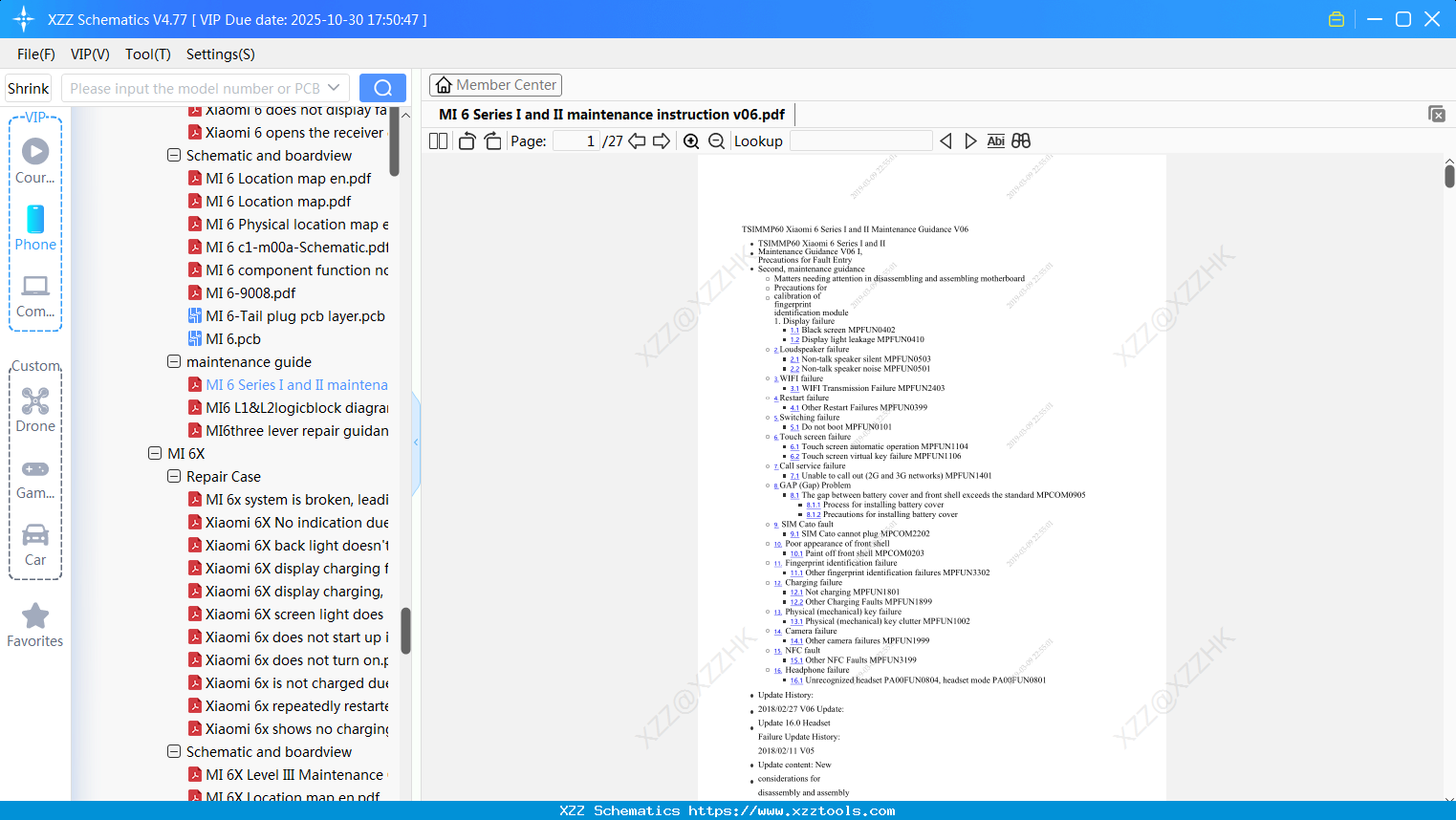
Task: Zoom out of the PDF
Action: pos(716,141)
